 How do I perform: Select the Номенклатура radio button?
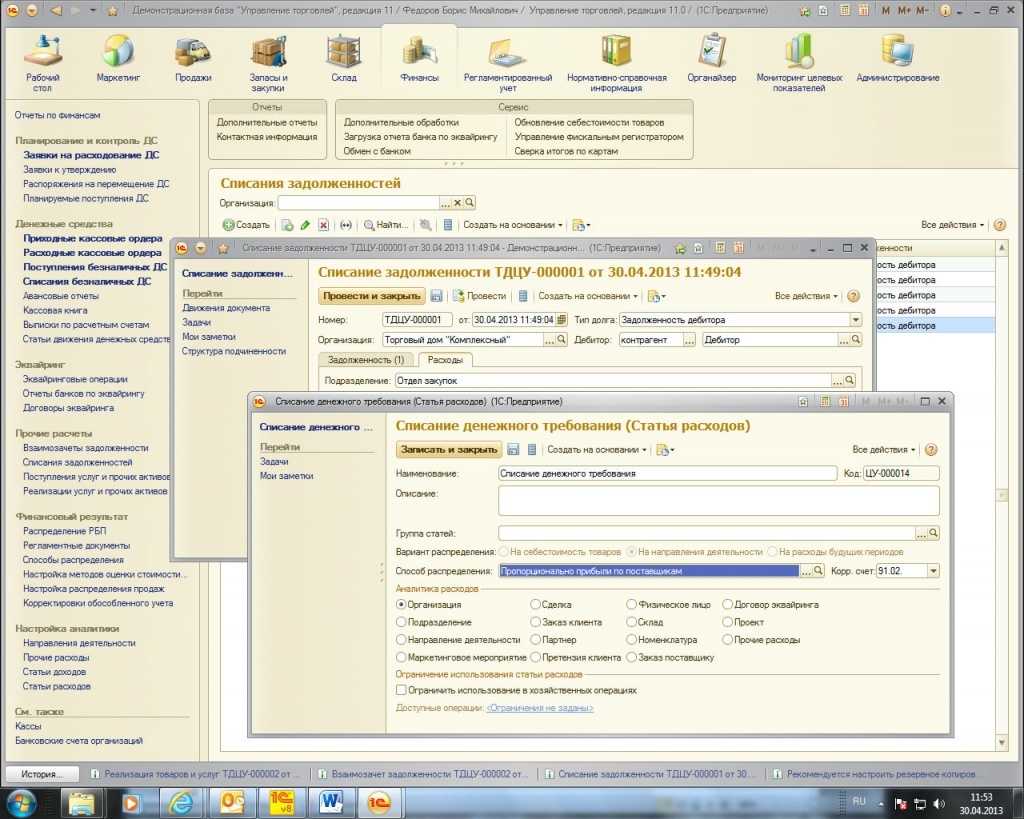[x=631, y=639]
